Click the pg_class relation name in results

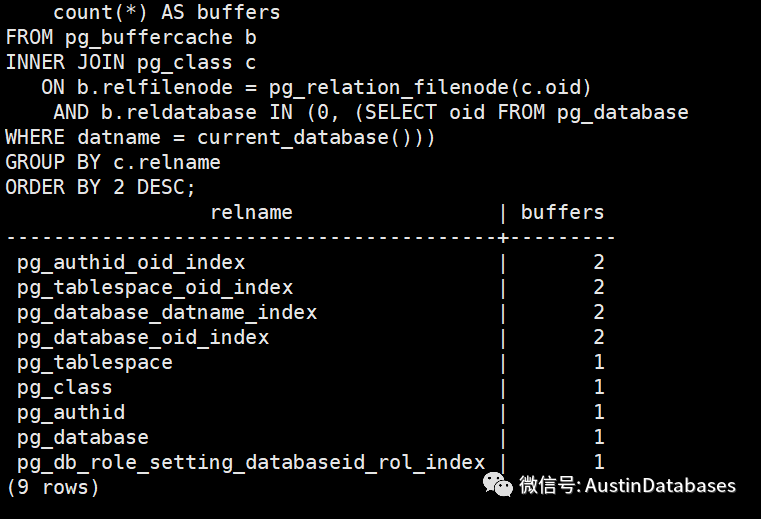click(65, 387)
